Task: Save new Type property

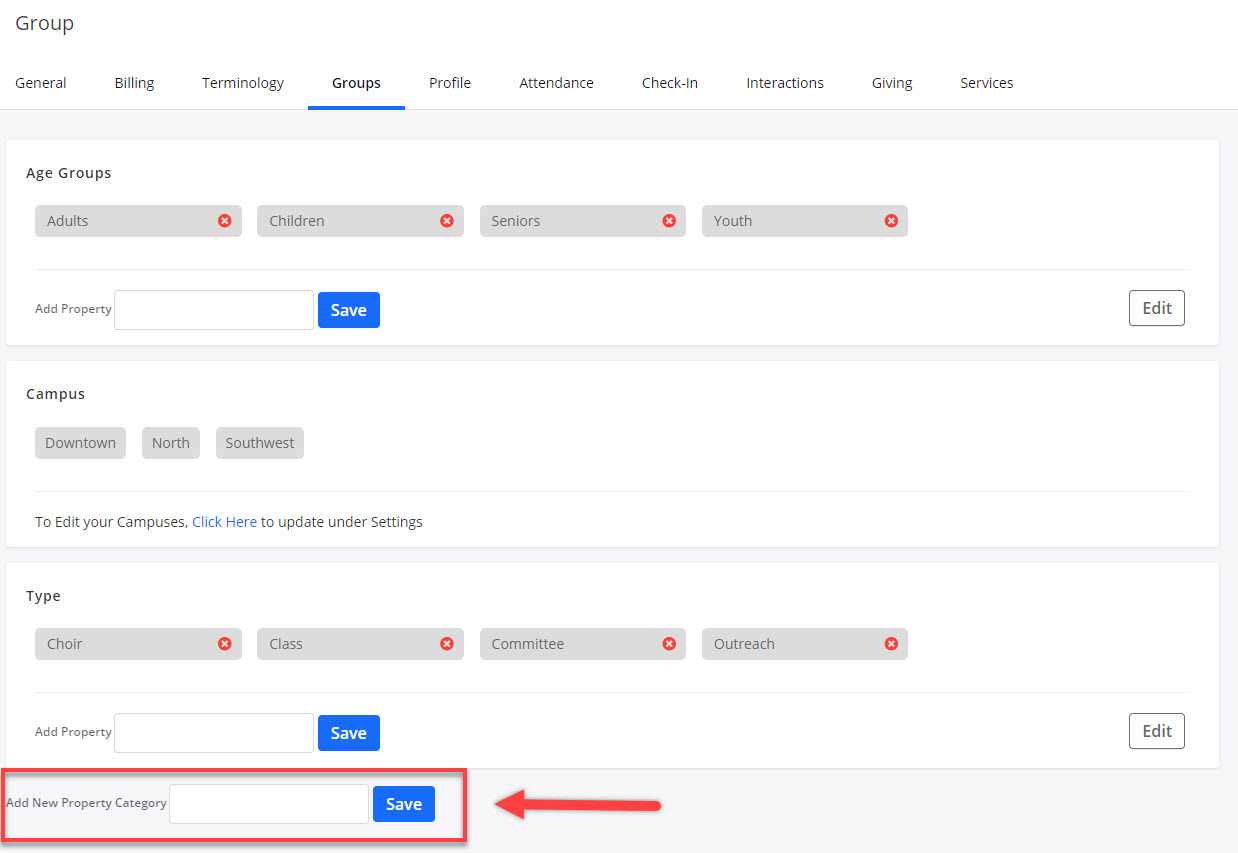Action: pyautogui.click(x=349, y=733)
